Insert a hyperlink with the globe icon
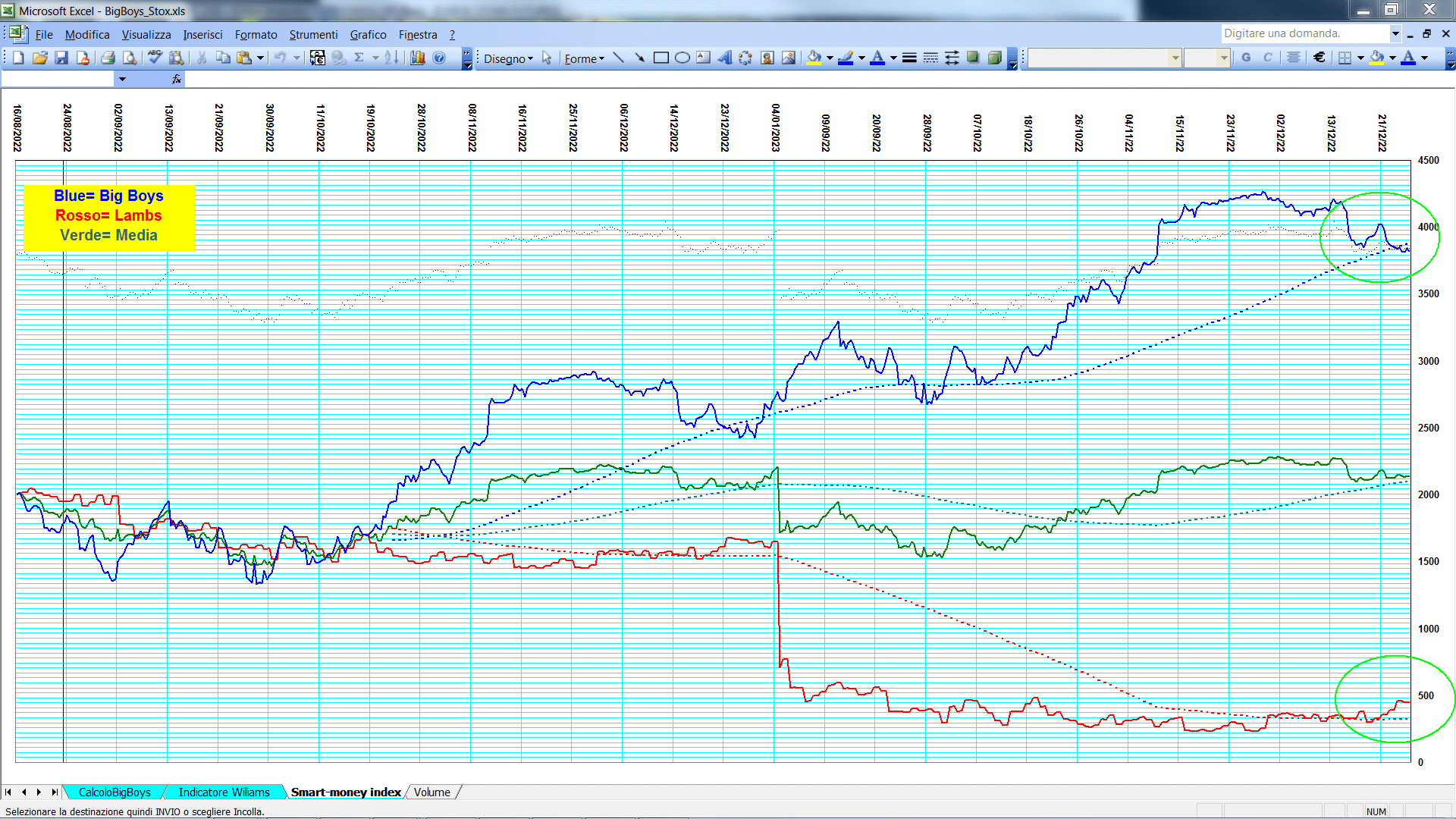Viewport: 1456px width, 819px height. (339, 58)
